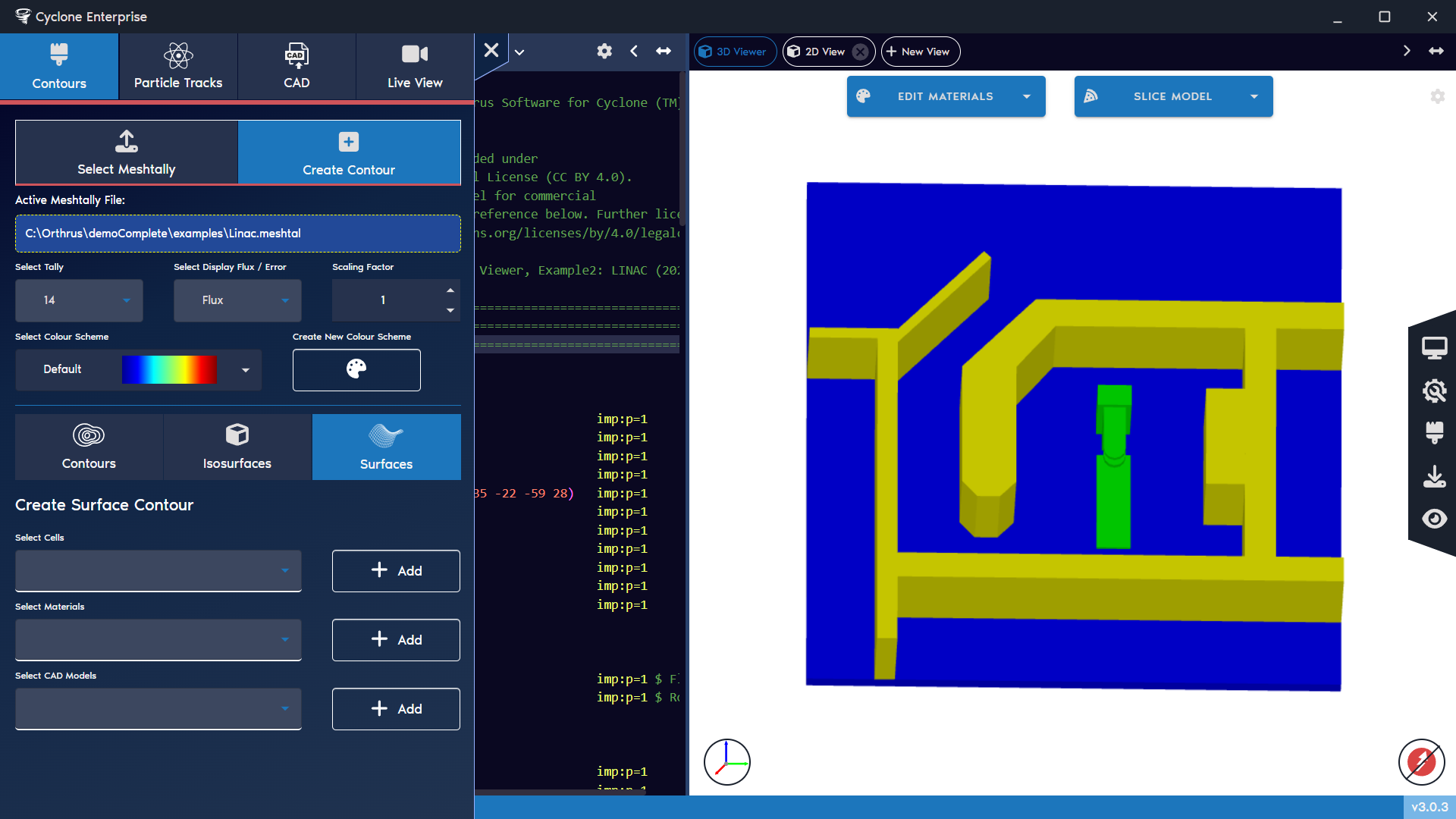This screenshot has width=1456, height=819.
Task: Toggle visibility with the eye icon on right sidebar
Action: (x=1436, y=519)
